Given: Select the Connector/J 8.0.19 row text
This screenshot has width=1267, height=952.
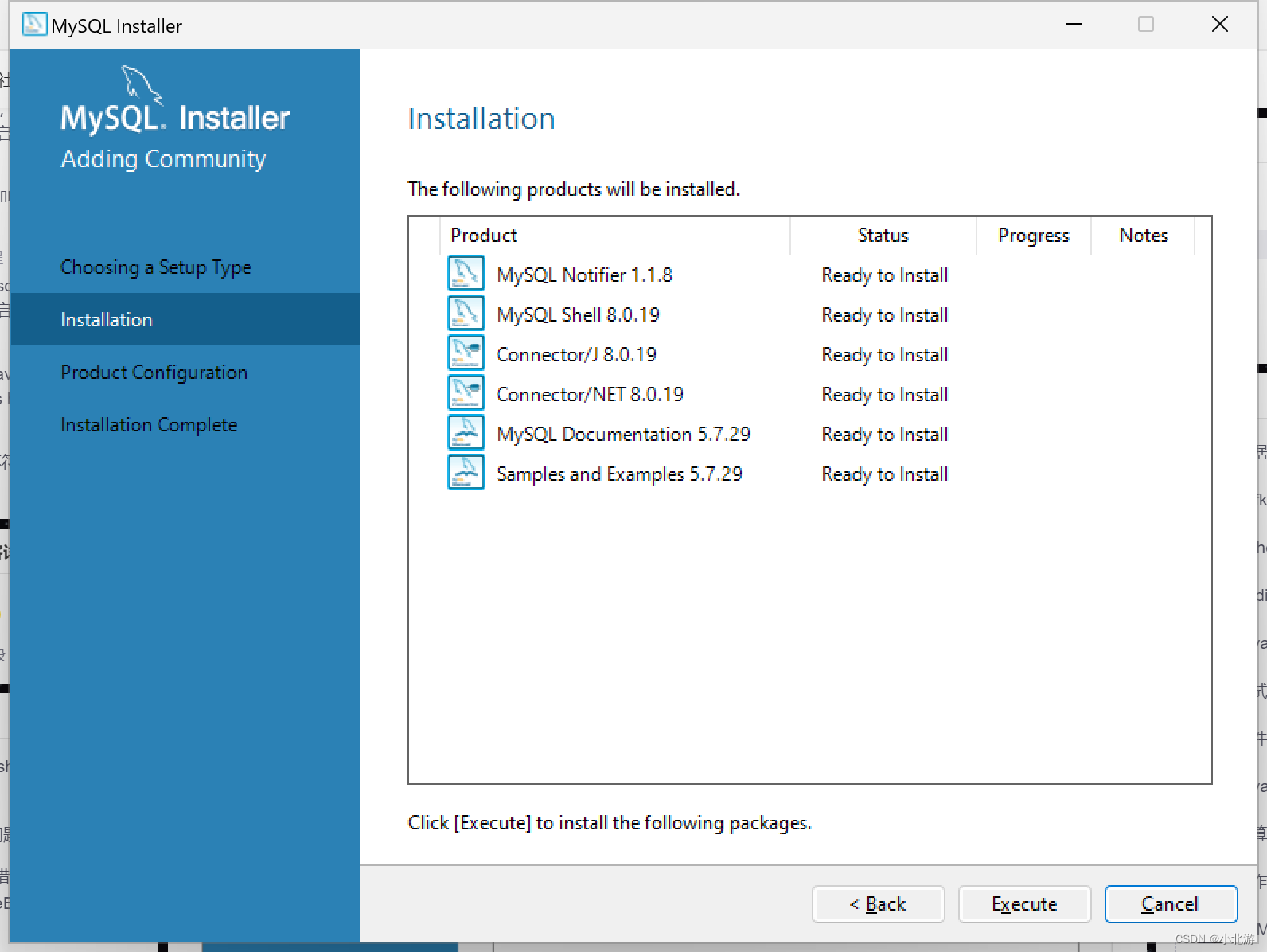Looking at the screenshot, I should coord(576,354).
